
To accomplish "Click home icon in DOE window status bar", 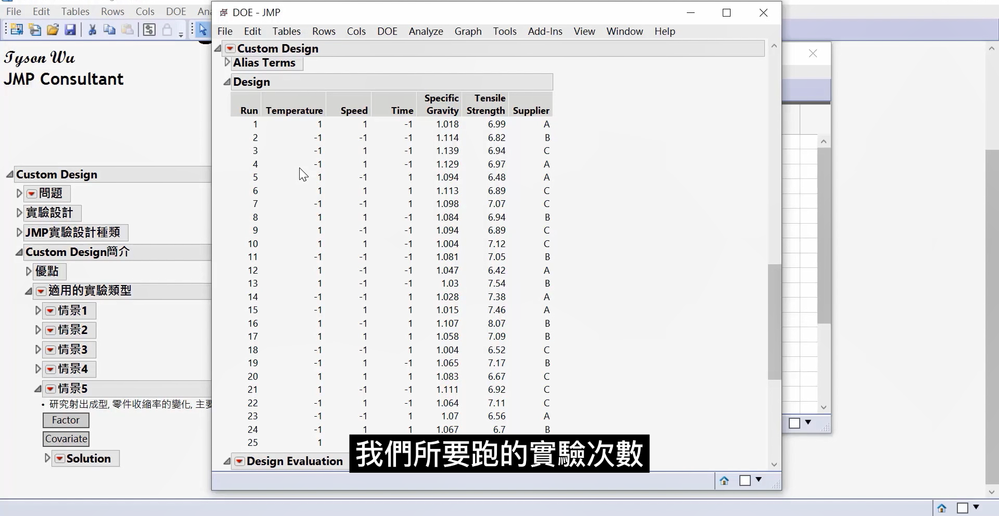I will pyautogui.click(x=724, y=481).
